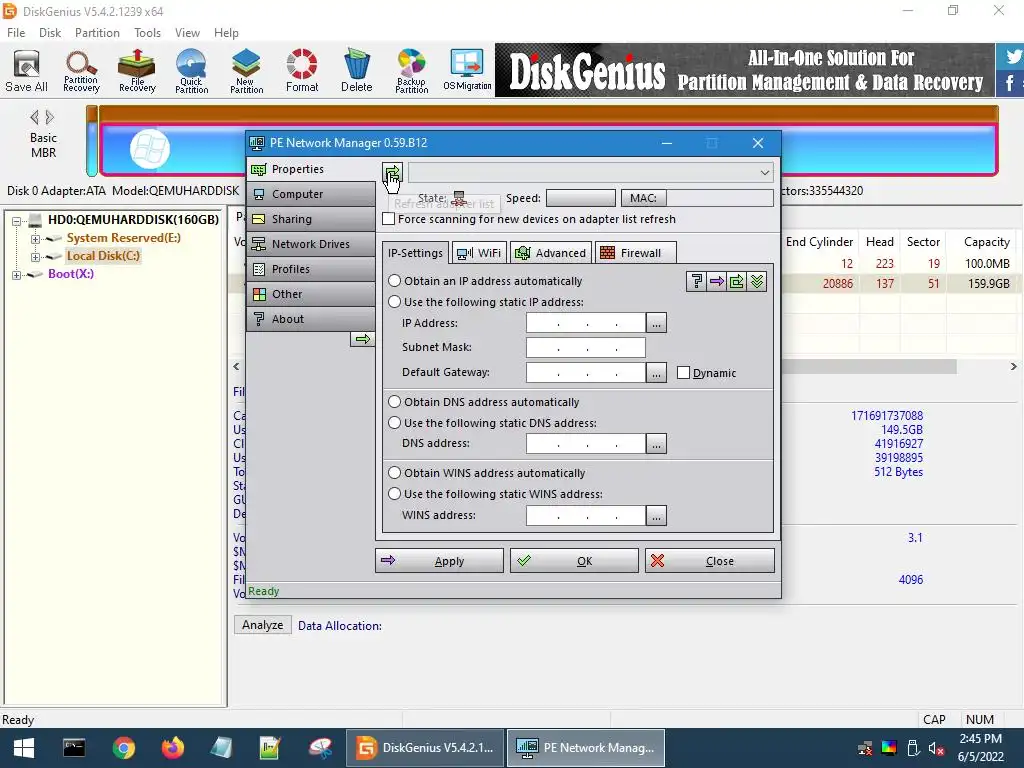Open the Tools menu

(147, 33)
